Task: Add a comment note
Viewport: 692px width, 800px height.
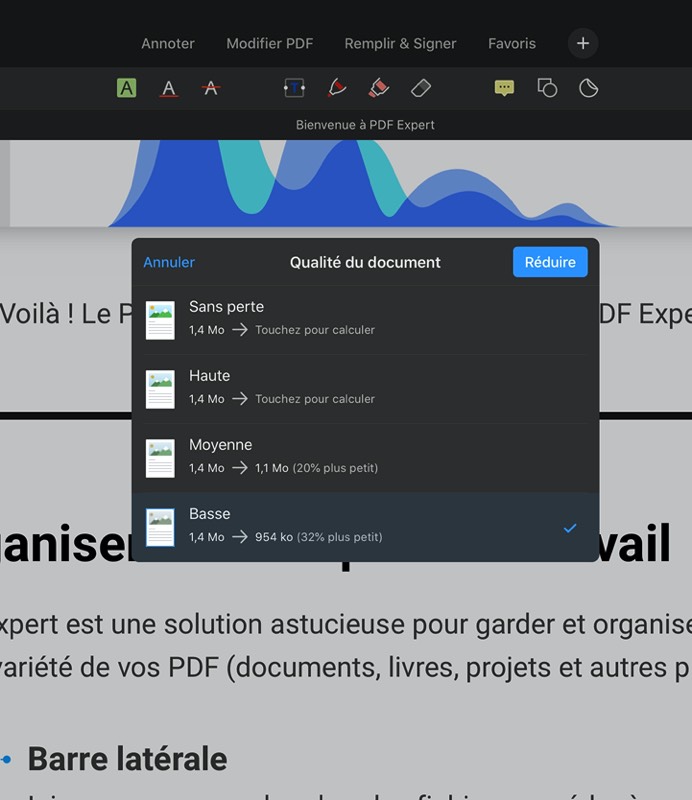Action: [504, 88]
